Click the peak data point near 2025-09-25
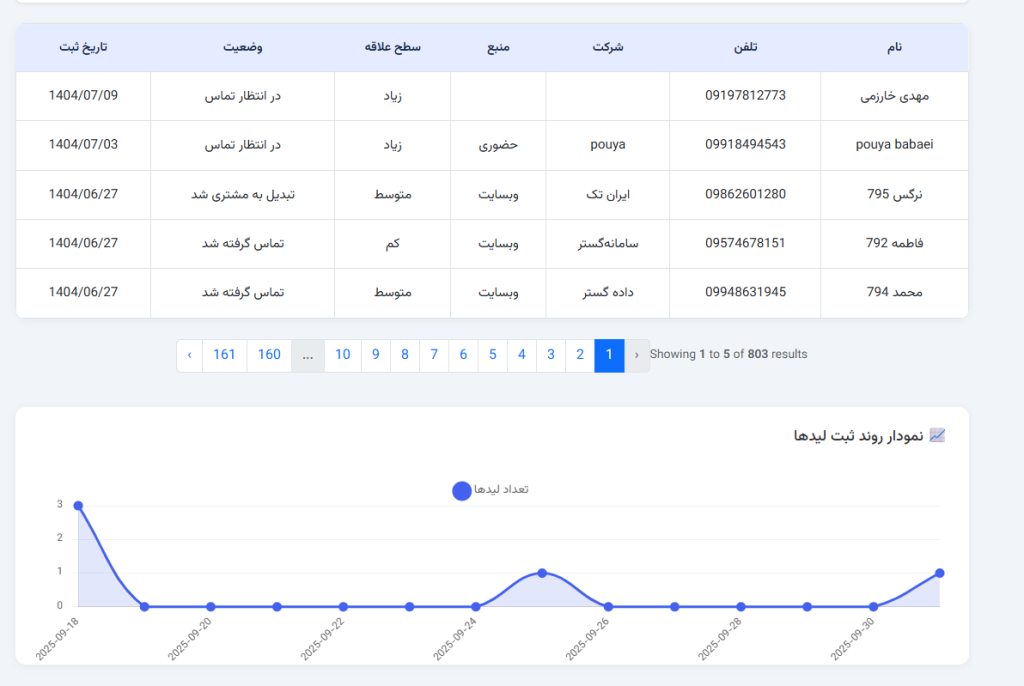Viewport: 1024px width, 686px height. pos(542,573)
